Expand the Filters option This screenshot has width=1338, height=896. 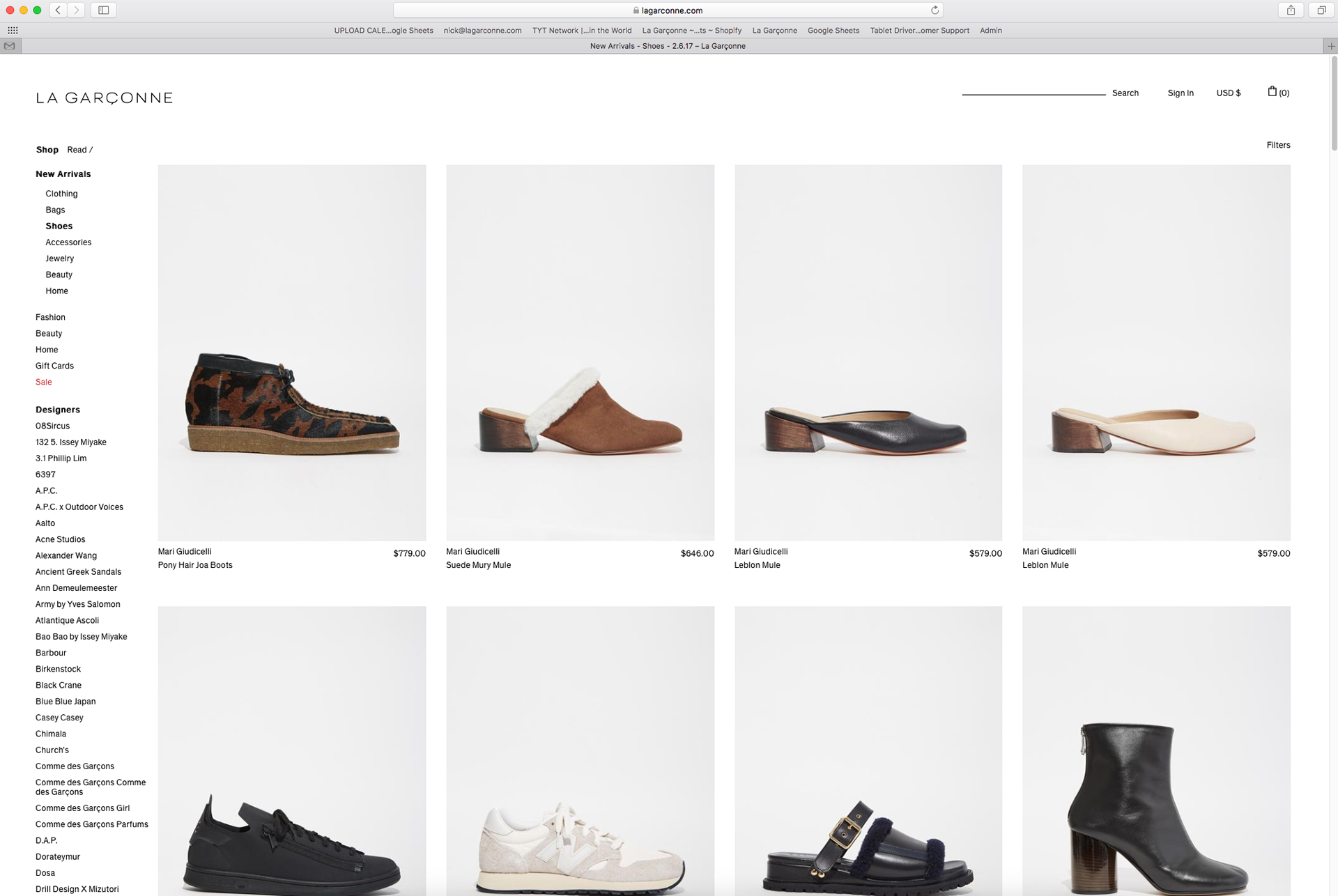pos(1278,145)
